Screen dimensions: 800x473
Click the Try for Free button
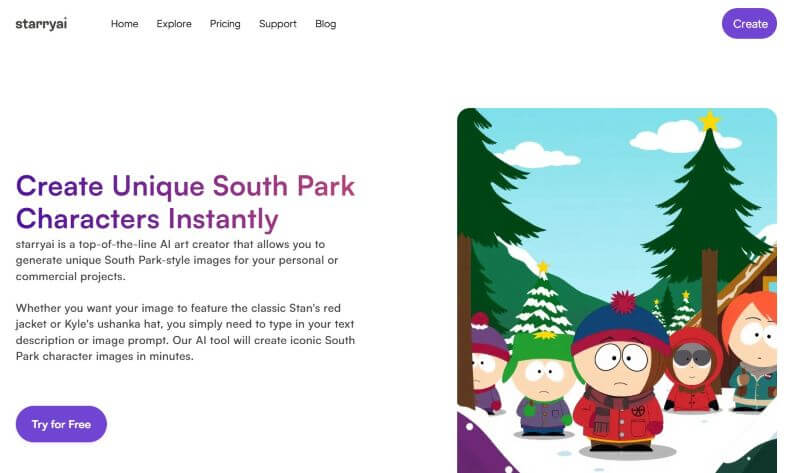coord(61,424)
